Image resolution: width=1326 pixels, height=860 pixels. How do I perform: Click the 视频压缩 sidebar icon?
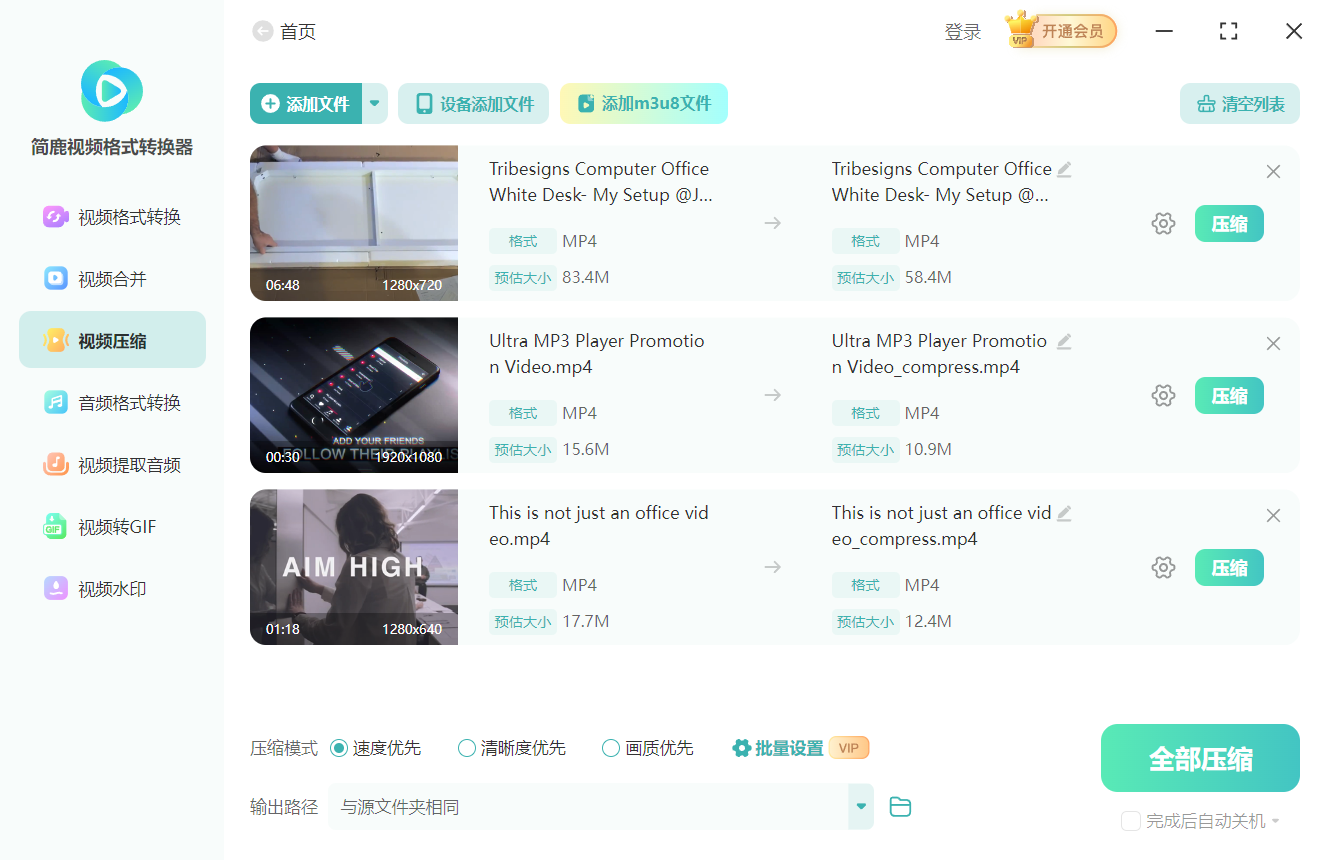pyautogui.click(x=55, y=341)
